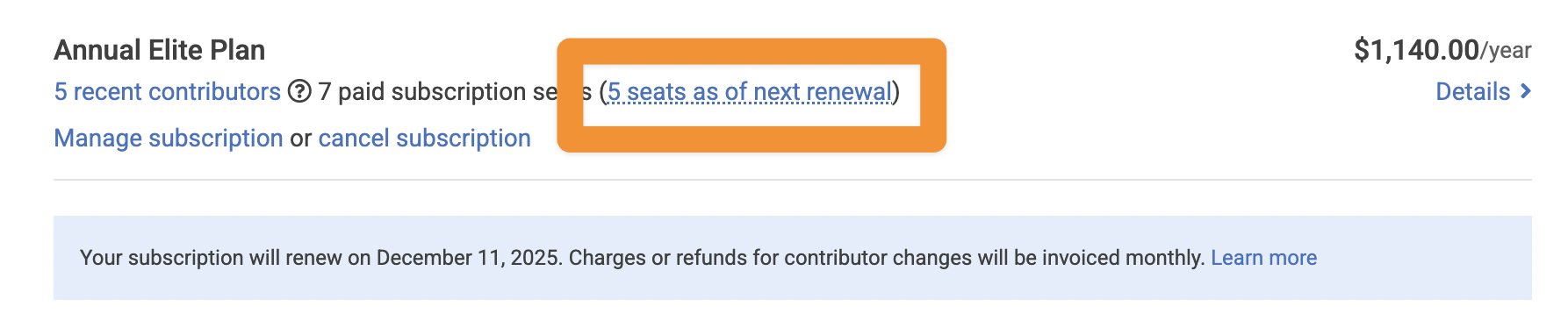Screen dimensions: 1568x335
Task: Click the /year billing period label
Action: click(1506, 51)
